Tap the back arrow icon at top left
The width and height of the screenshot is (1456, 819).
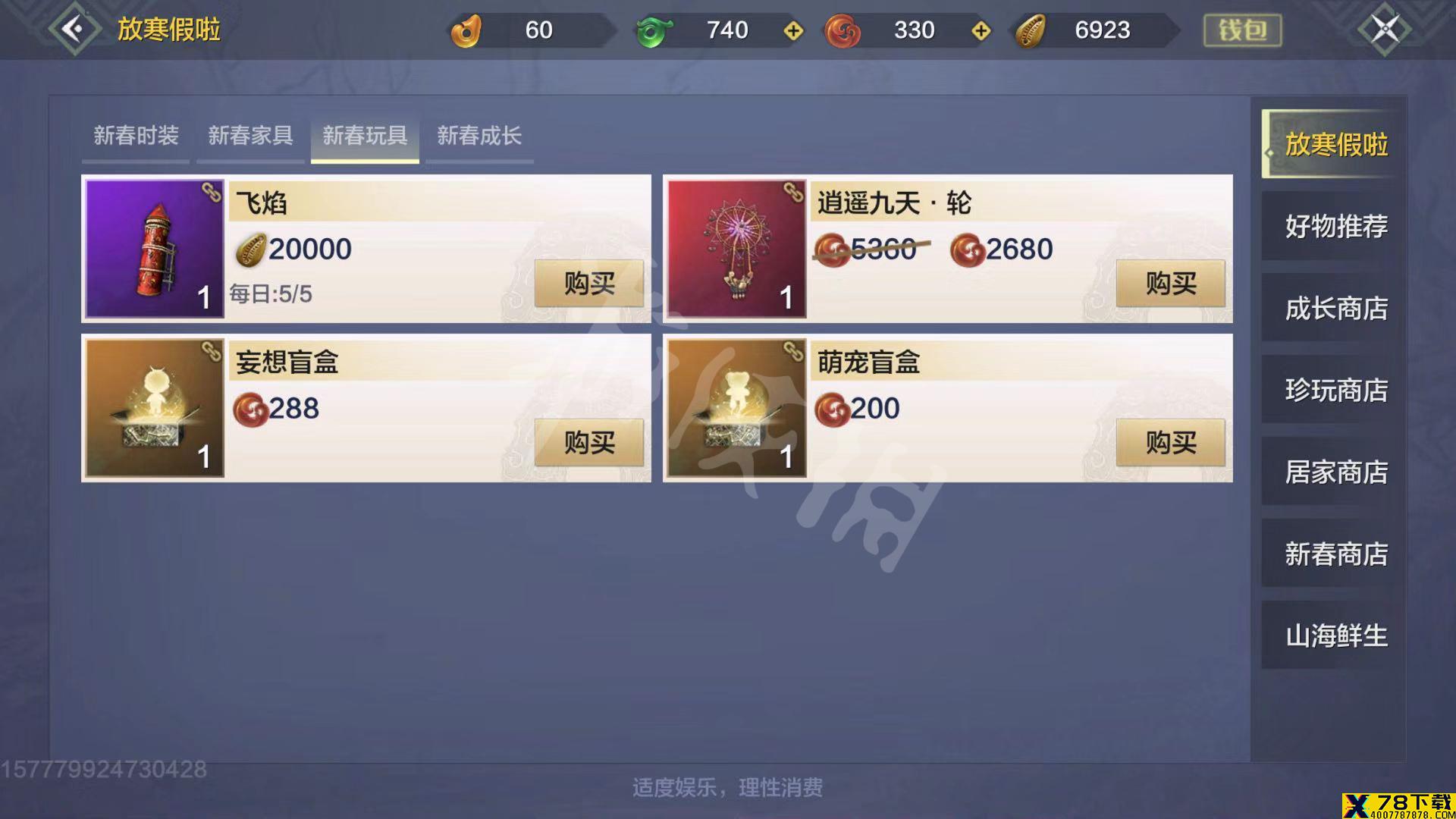tap(74, 30)
